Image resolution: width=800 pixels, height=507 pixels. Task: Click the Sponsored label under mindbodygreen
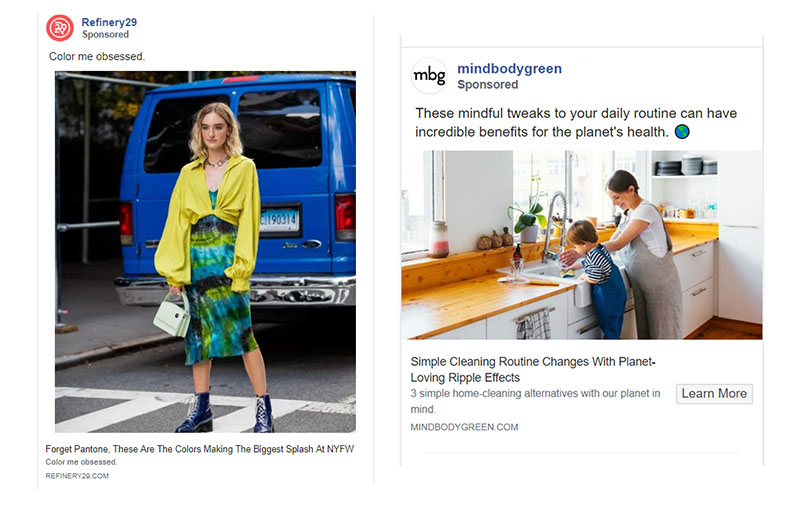487,85
